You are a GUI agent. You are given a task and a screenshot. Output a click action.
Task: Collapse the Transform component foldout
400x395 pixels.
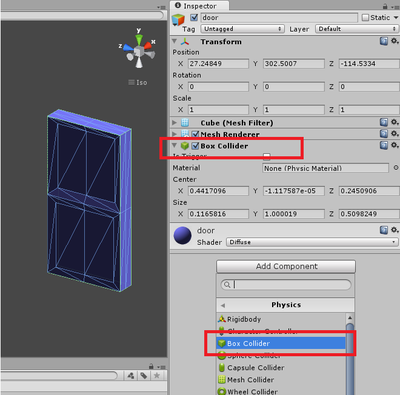pos(174,41)
